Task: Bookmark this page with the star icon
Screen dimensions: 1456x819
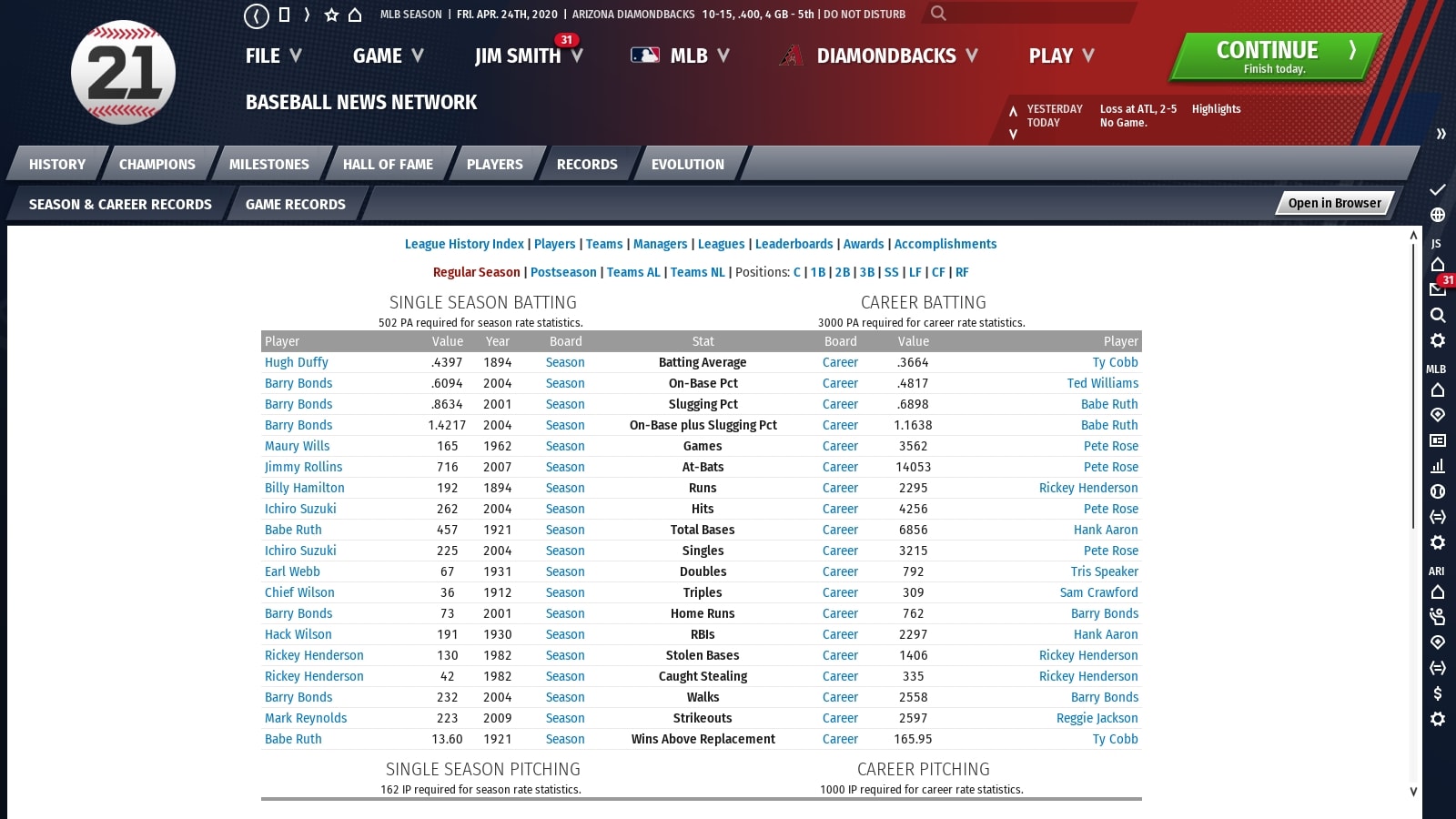Action: (331, 15)
